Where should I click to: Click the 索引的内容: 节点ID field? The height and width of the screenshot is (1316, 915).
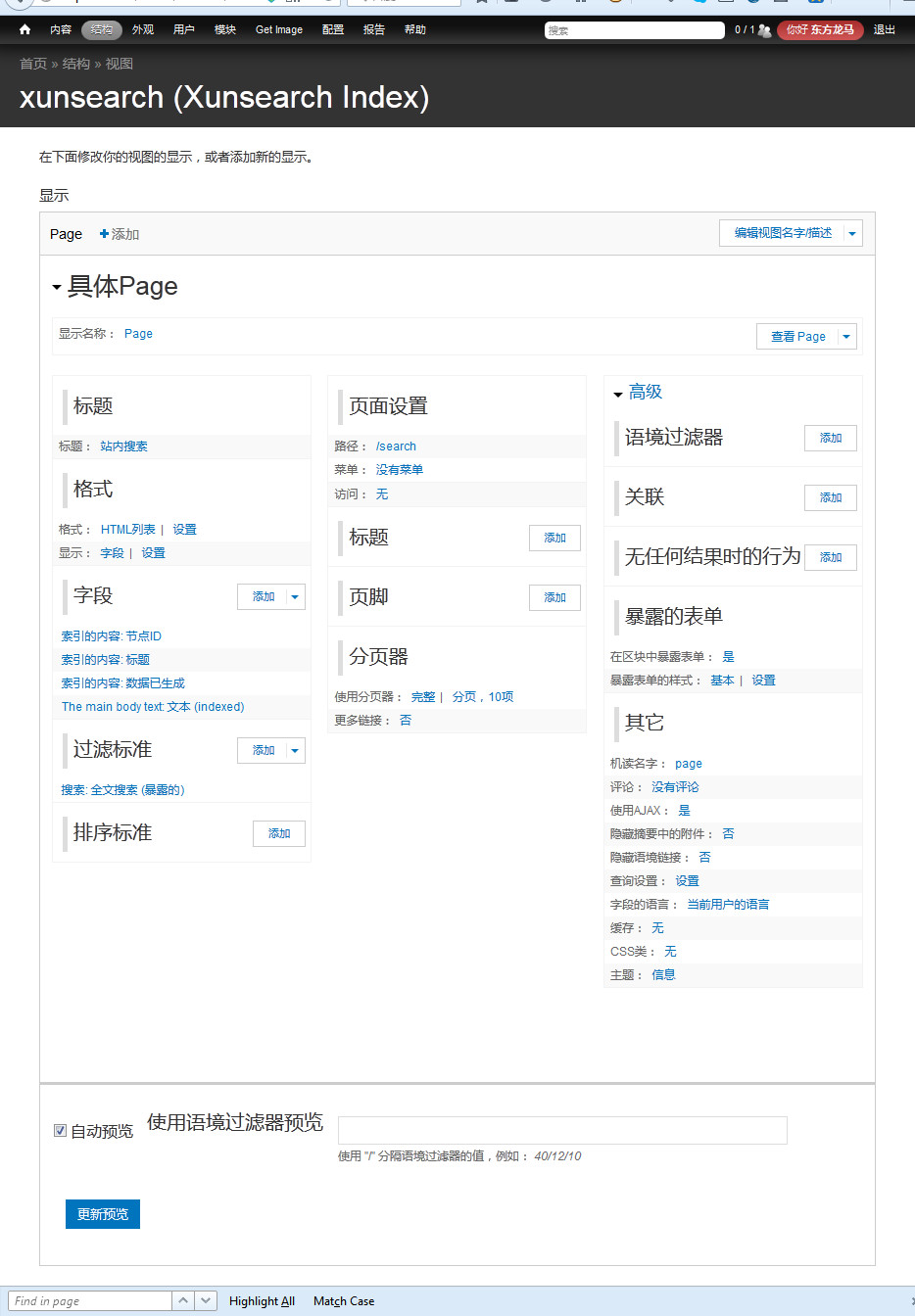point(112,636)
